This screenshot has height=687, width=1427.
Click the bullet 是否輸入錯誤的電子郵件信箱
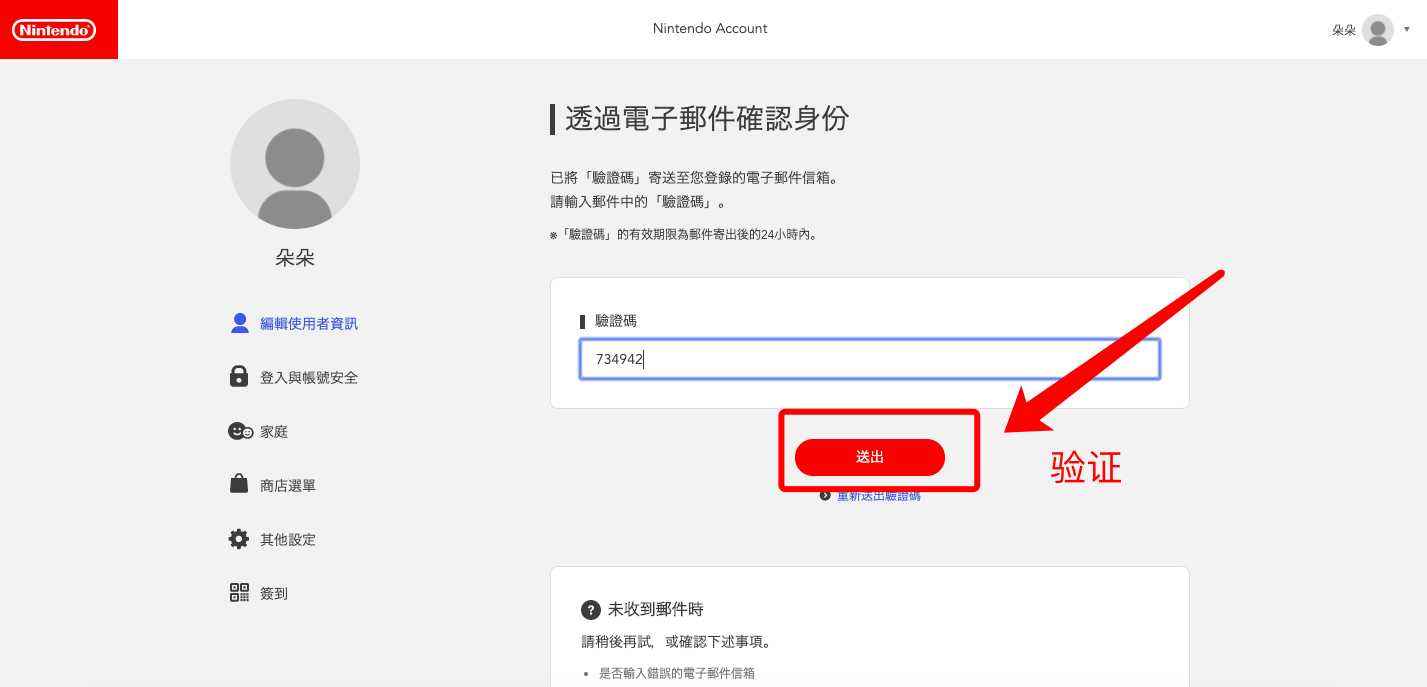click(677, 673)
